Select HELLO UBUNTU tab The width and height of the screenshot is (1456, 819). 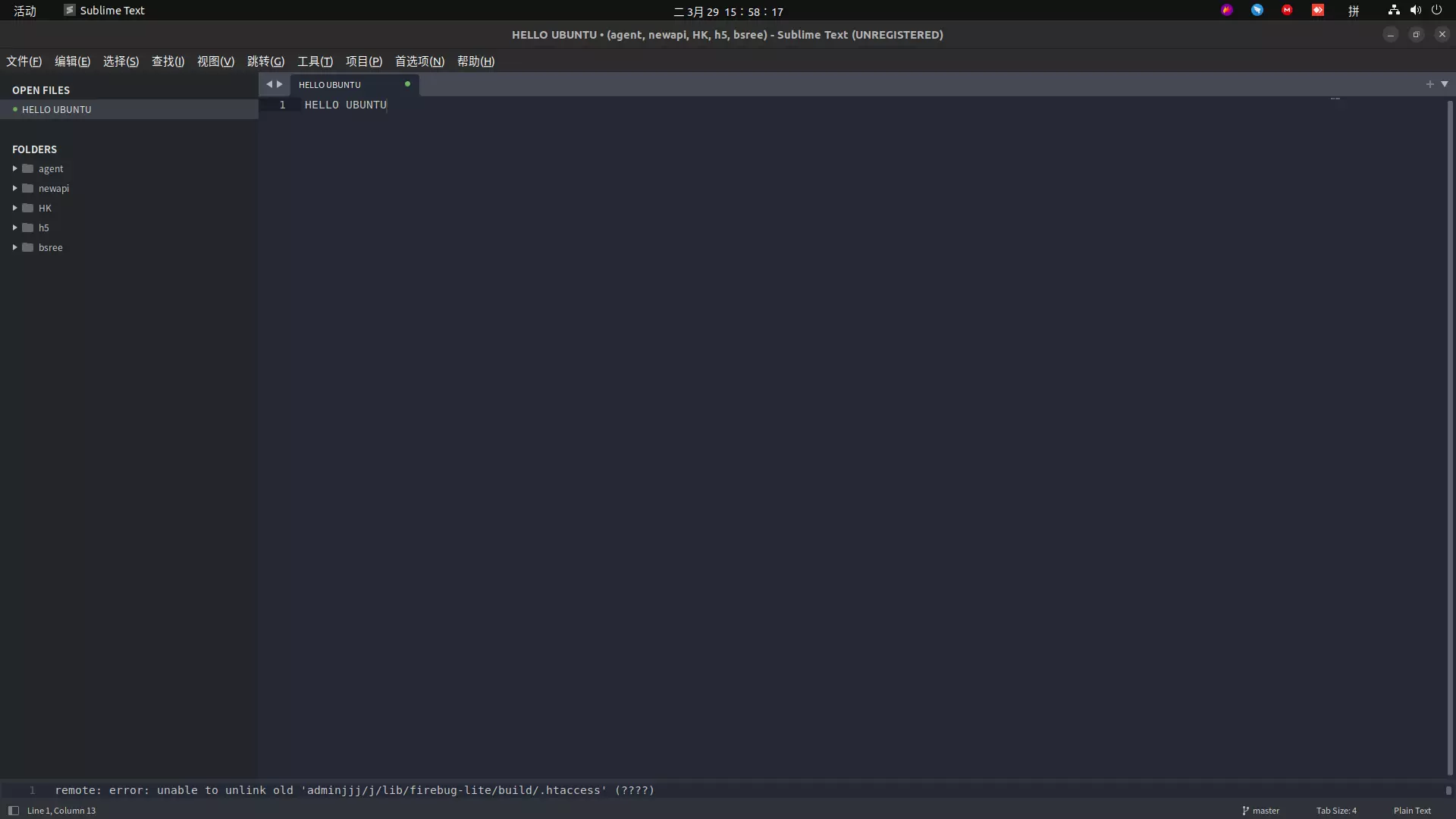pos(354,85)
